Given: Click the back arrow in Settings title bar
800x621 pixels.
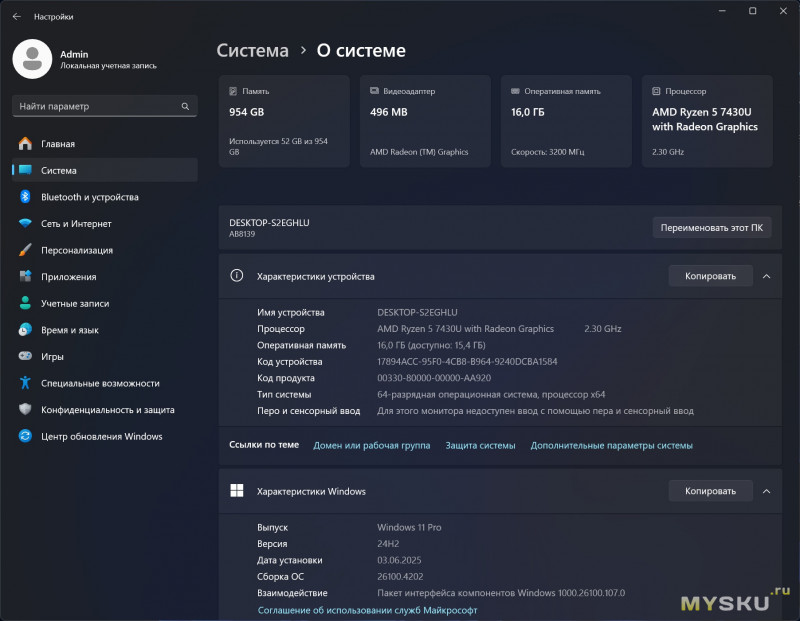Looking at the screenshot, I should click(x=17, y=16).
